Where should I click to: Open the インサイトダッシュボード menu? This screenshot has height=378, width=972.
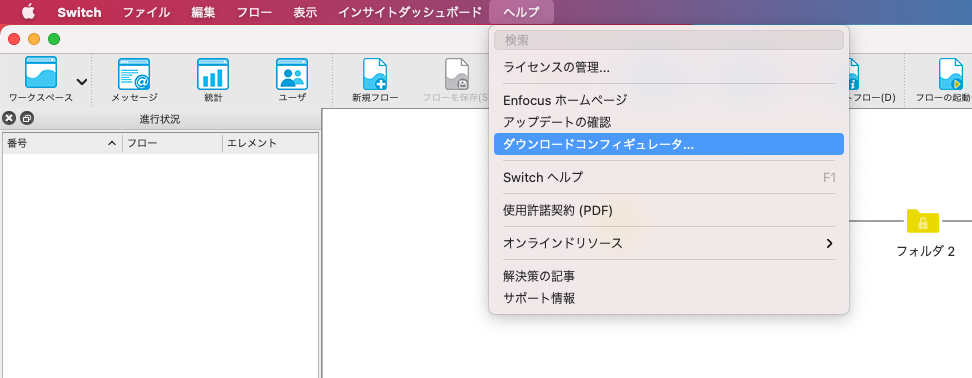click(410, 12)
